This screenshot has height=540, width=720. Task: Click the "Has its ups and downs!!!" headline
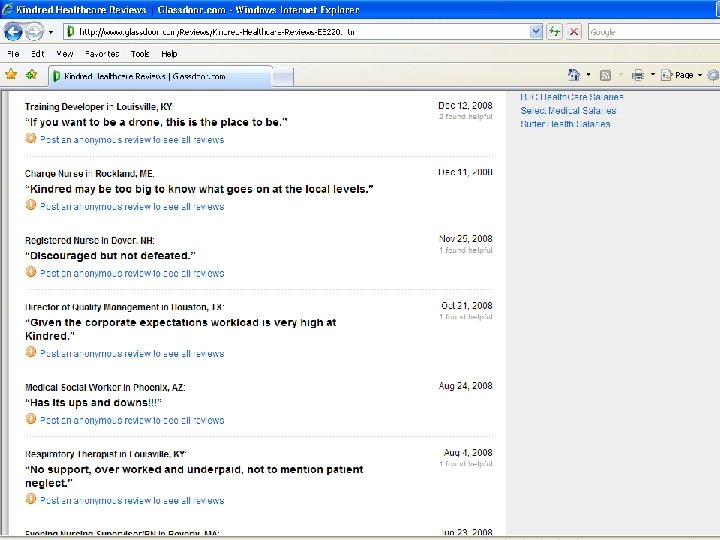pos(93,403)
